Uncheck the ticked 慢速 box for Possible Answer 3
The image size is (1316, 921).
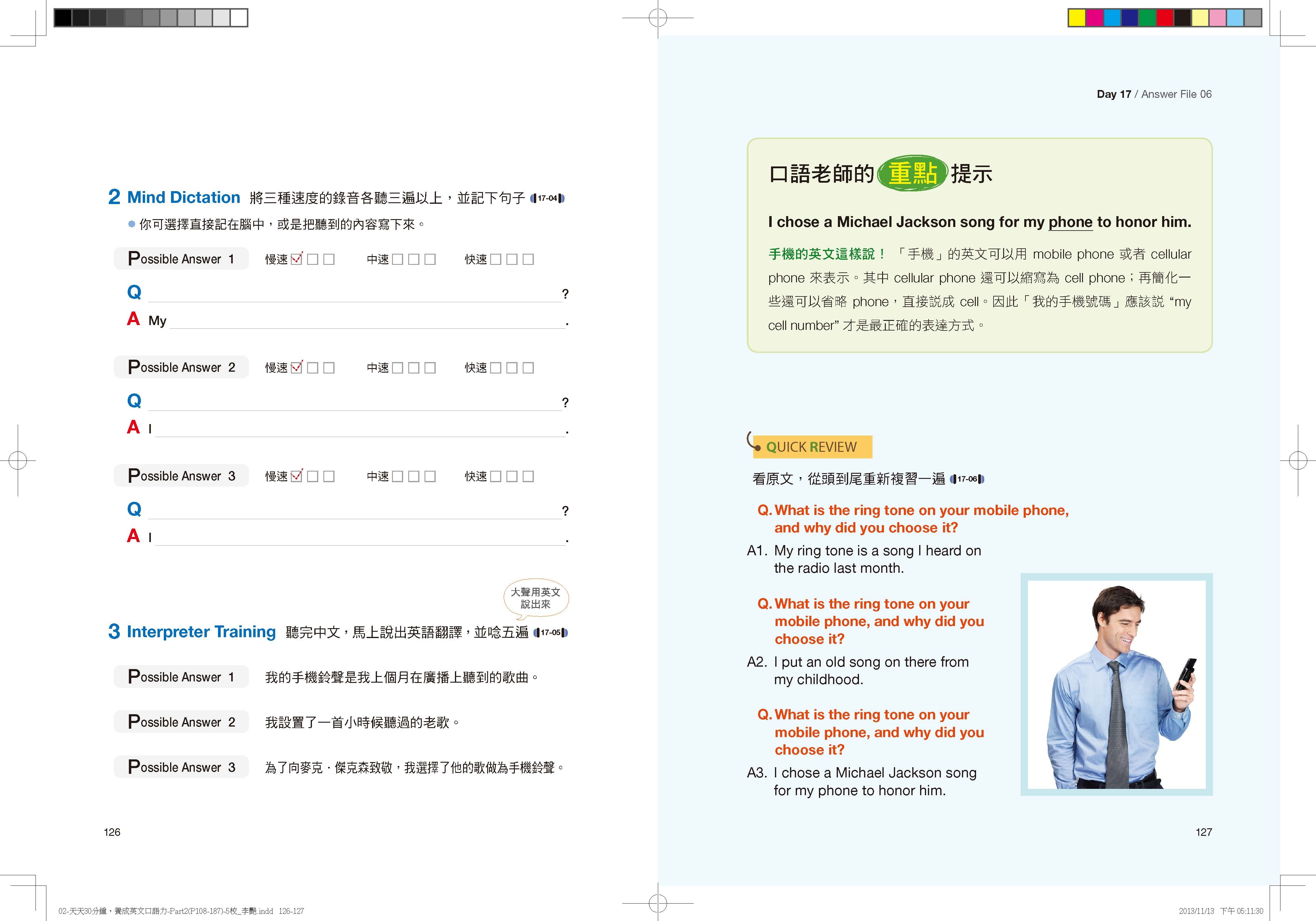click(296, 476)
